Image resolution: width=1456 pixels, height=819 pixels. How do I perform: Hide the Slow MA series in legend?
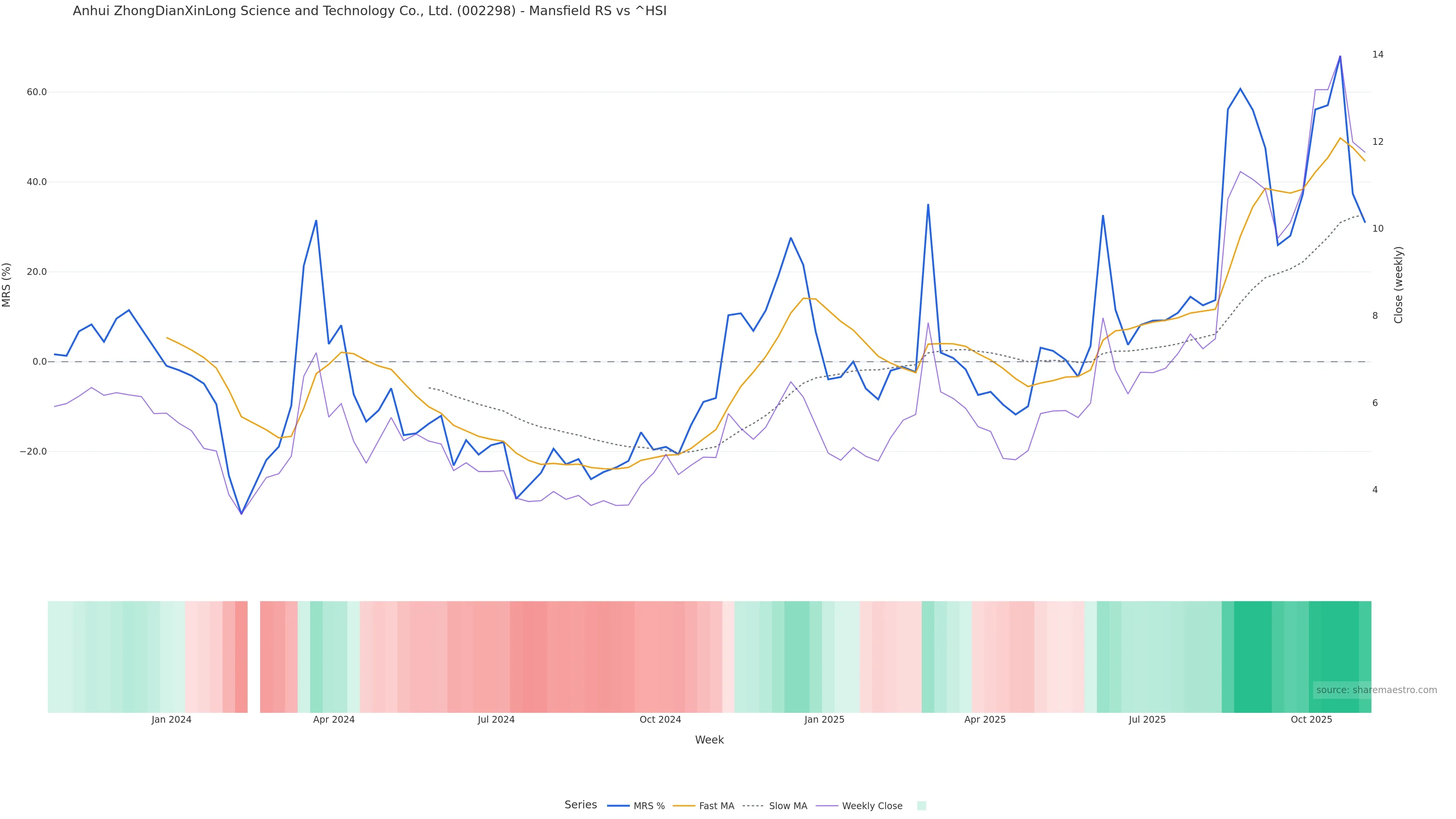[x=788, y=806]
